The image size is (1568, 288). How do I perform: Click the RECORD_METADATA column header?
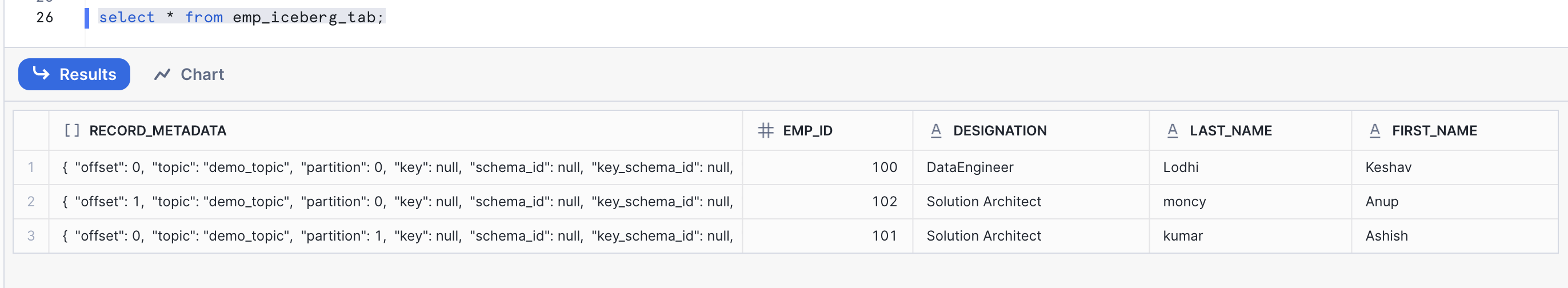(158, 130)
